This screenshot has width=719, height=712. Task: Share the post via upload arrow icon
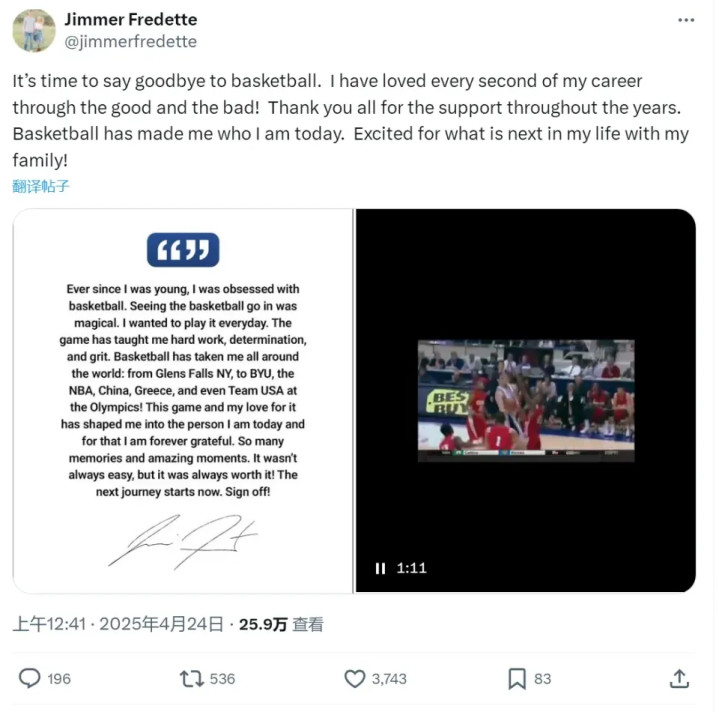[x=679, y=679]
